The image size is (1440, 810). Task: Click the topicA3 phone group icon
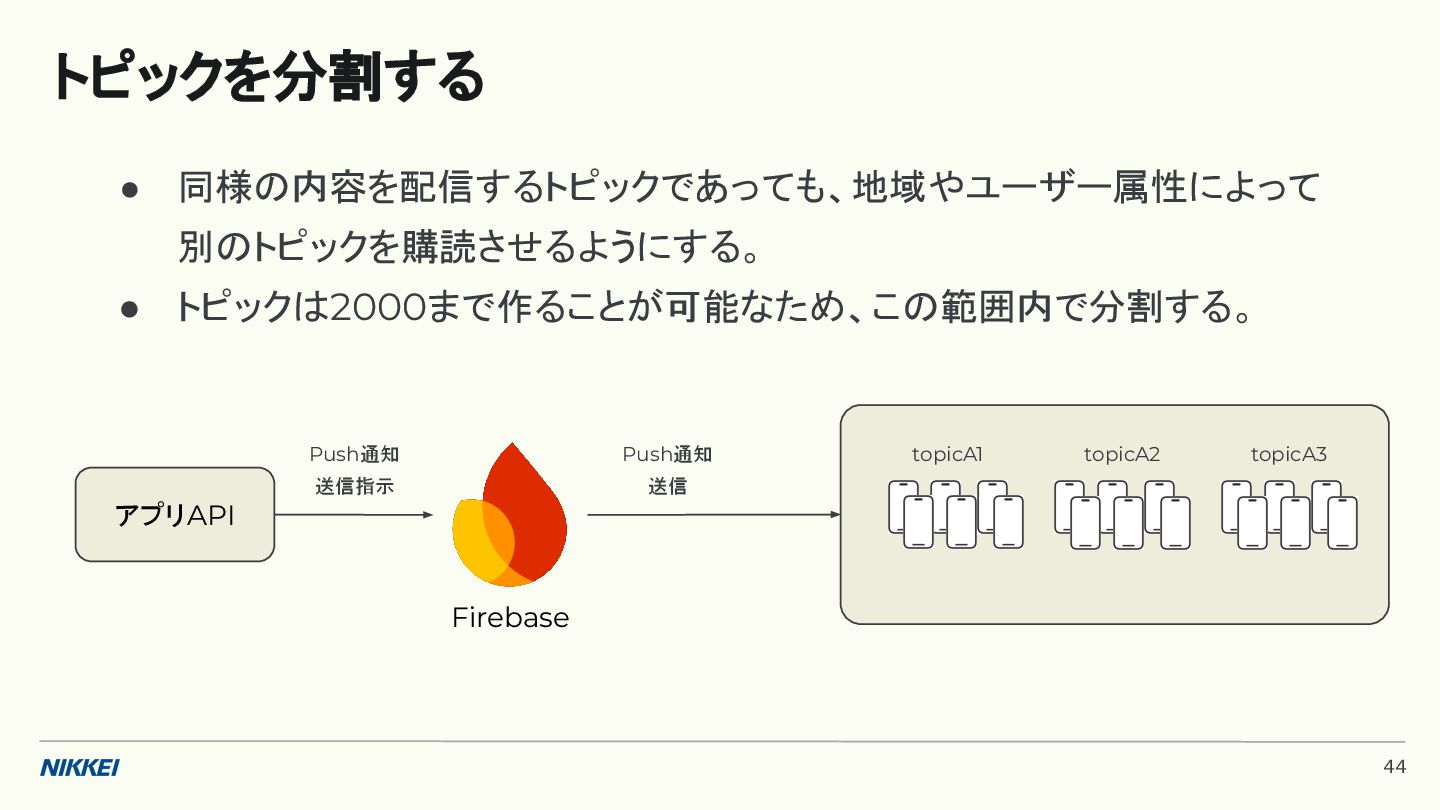click(x=1289, y=514)
